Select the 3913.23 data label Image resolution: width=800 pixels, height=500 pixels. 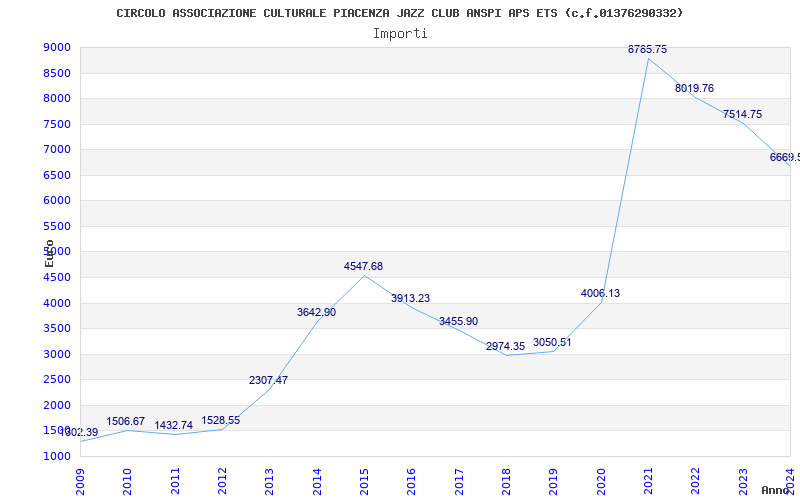point(410,299)
